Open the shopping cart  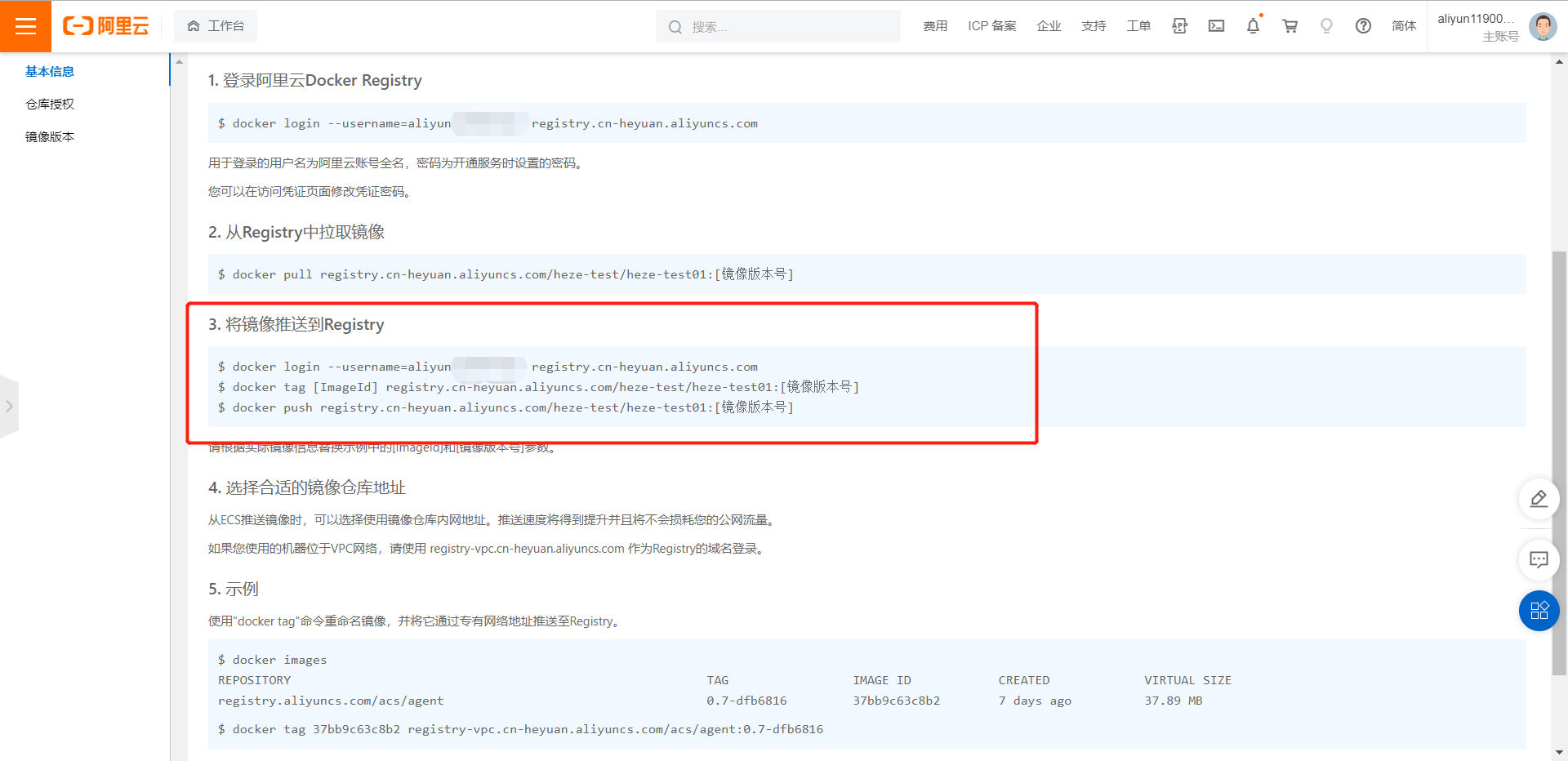coord(1290,26)
